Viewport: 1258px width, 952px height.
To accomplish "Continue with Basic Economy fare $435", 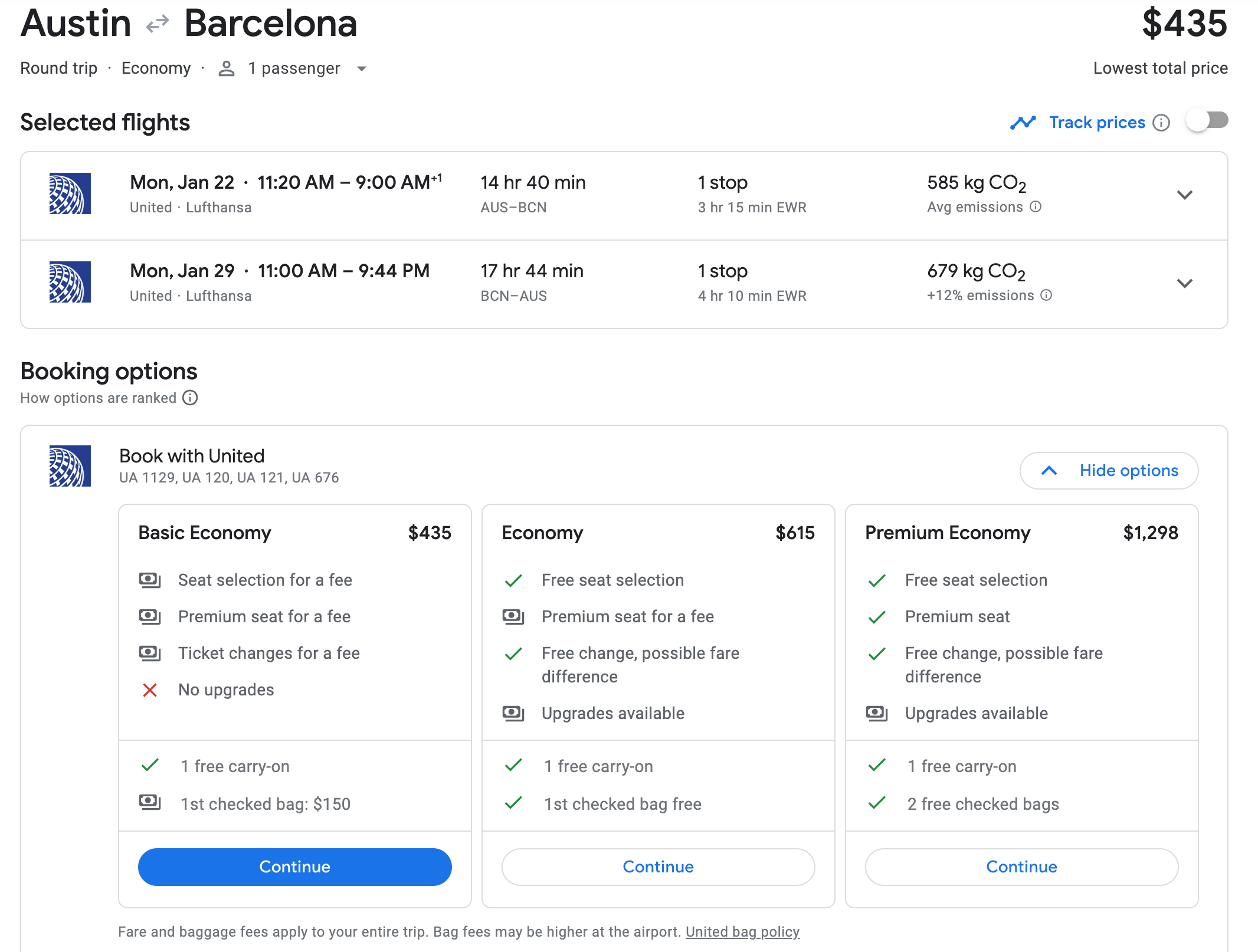I will point(294,867).
